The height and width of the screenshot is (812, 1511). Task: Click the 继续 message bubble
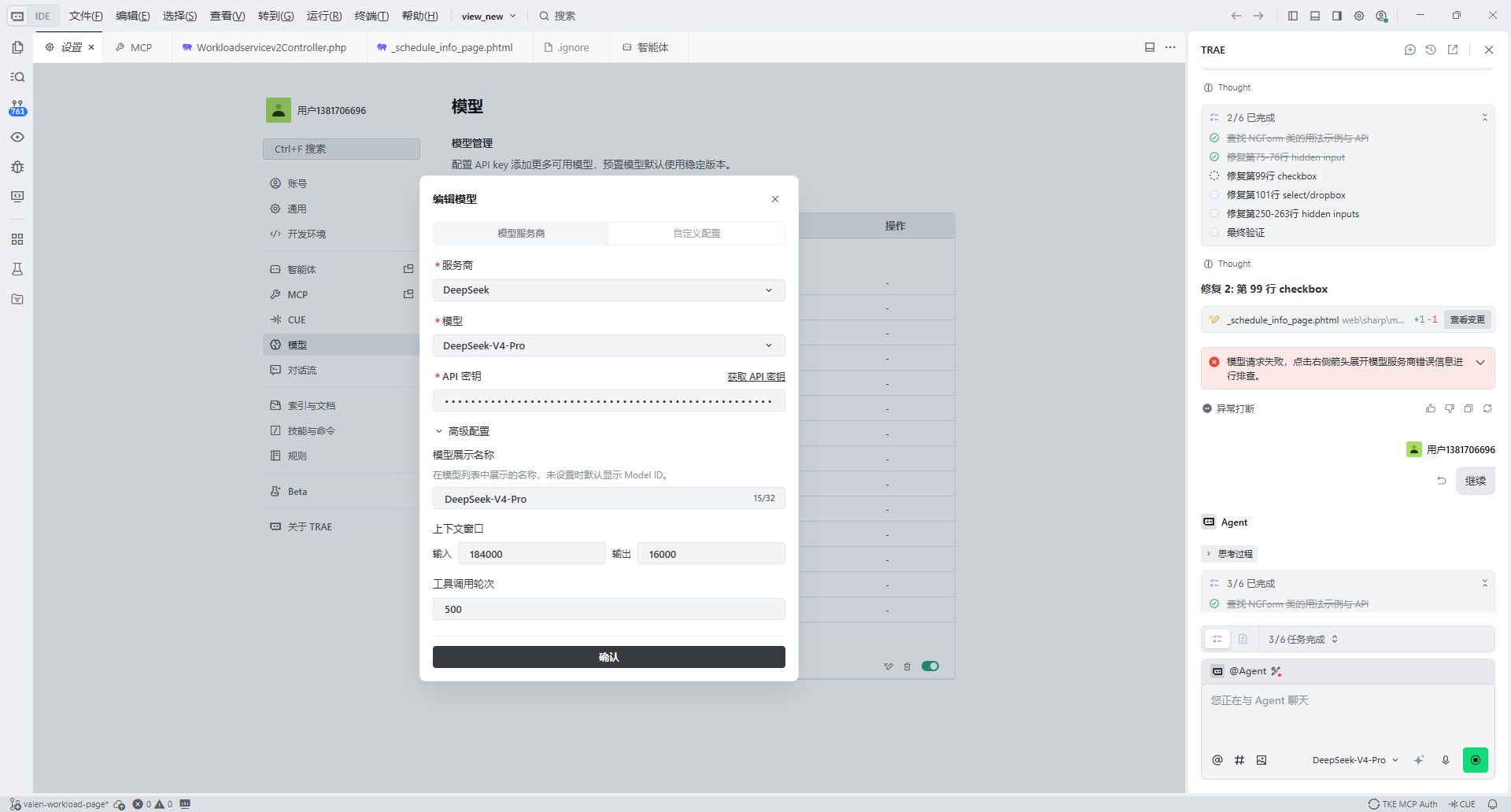pos(1476,481)
